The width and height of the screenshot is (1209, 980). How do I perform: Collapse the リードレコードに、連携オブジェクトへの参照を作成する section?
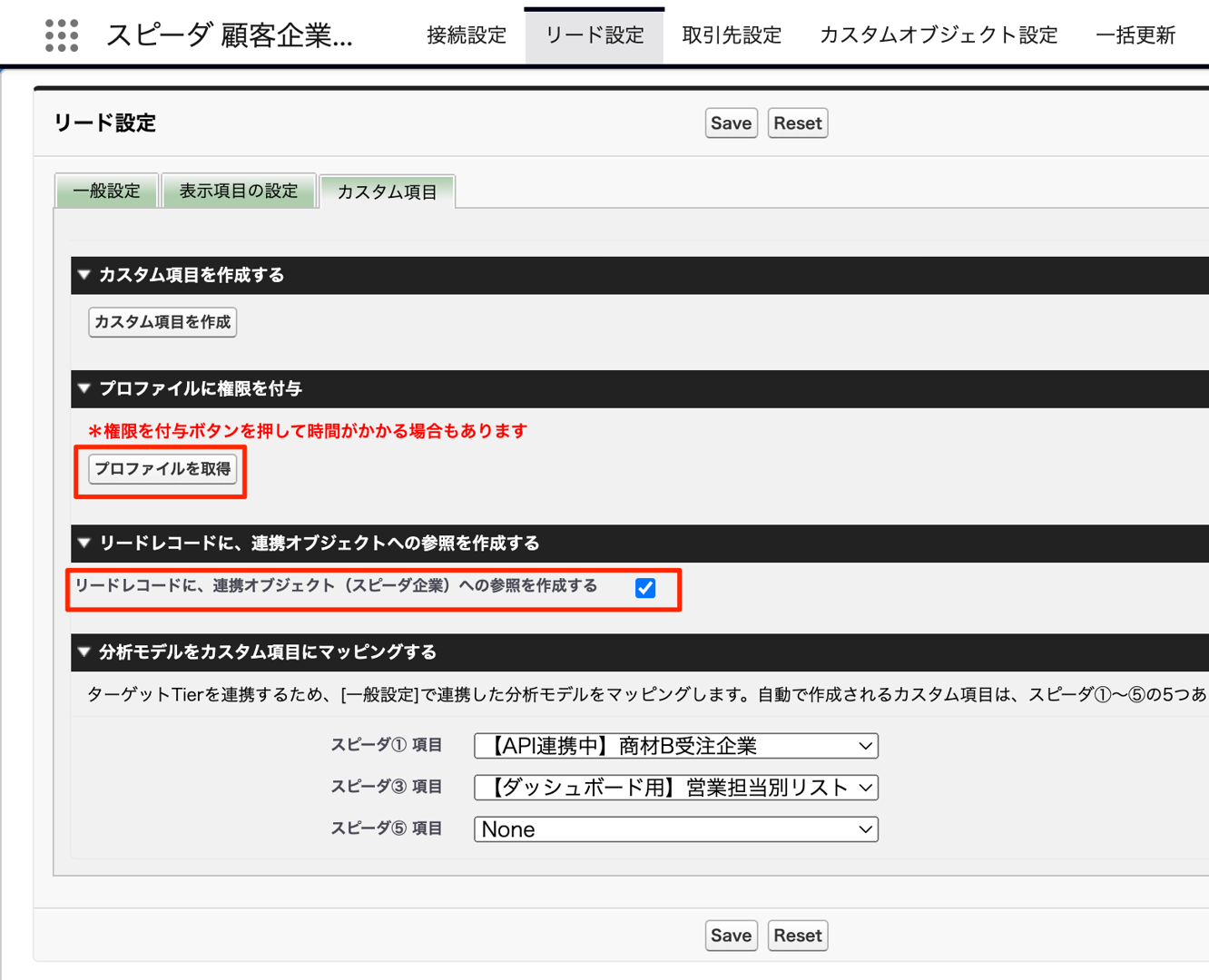click(x=84, y=544)
